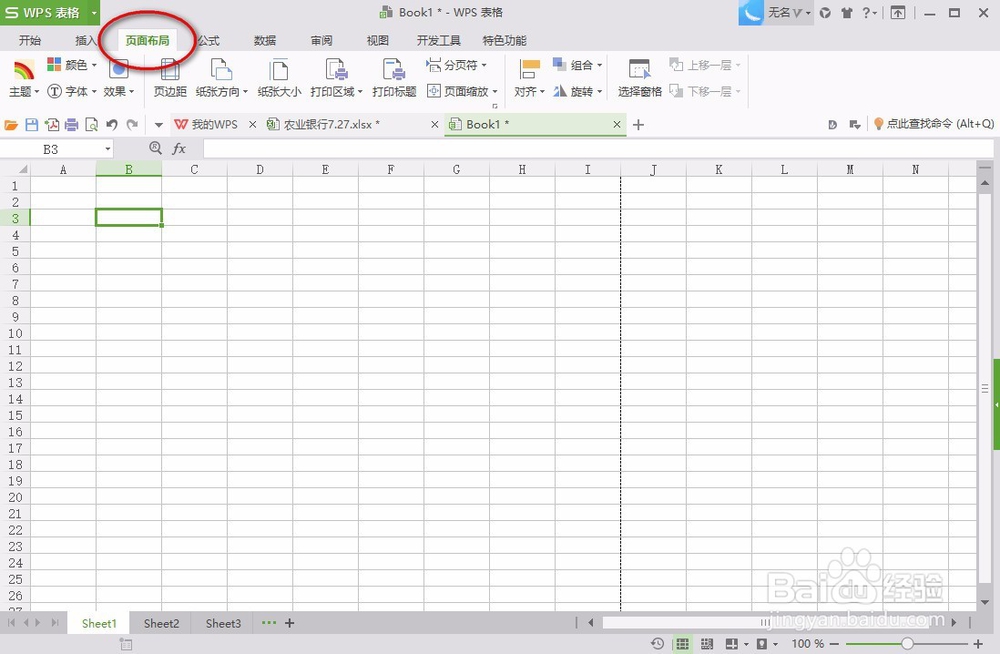Click the history clock icon in status bar
Screen dimensions: 1000x654
[657, 643]
